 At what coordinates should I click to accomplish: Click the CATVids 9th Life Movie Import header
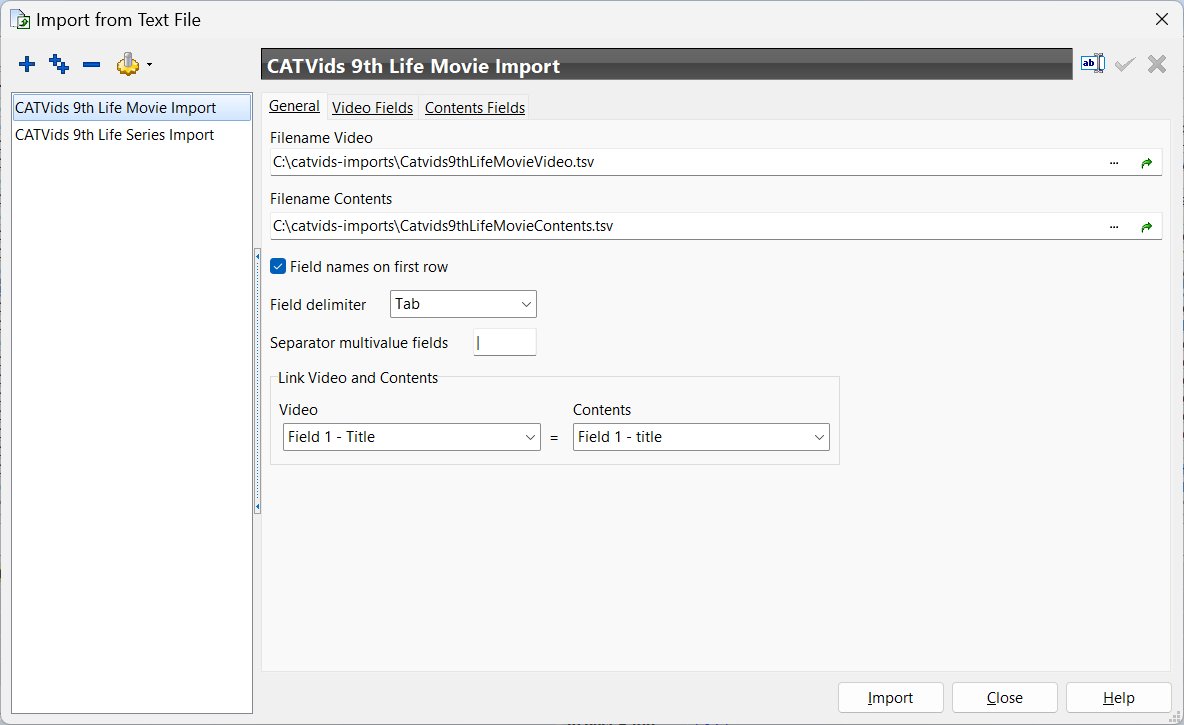coord(666,65)
